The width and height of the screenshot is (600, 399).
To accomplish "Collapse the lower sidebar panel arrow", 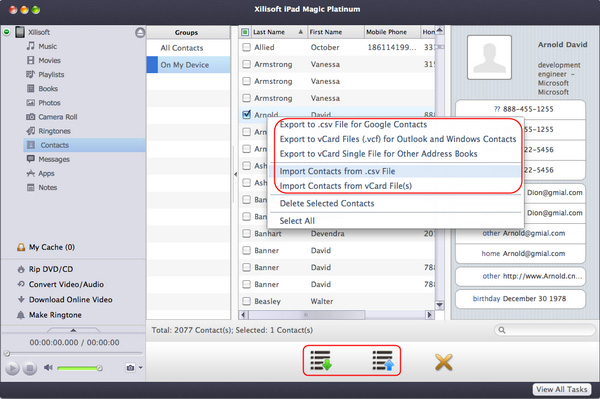I will pos(73,330).
